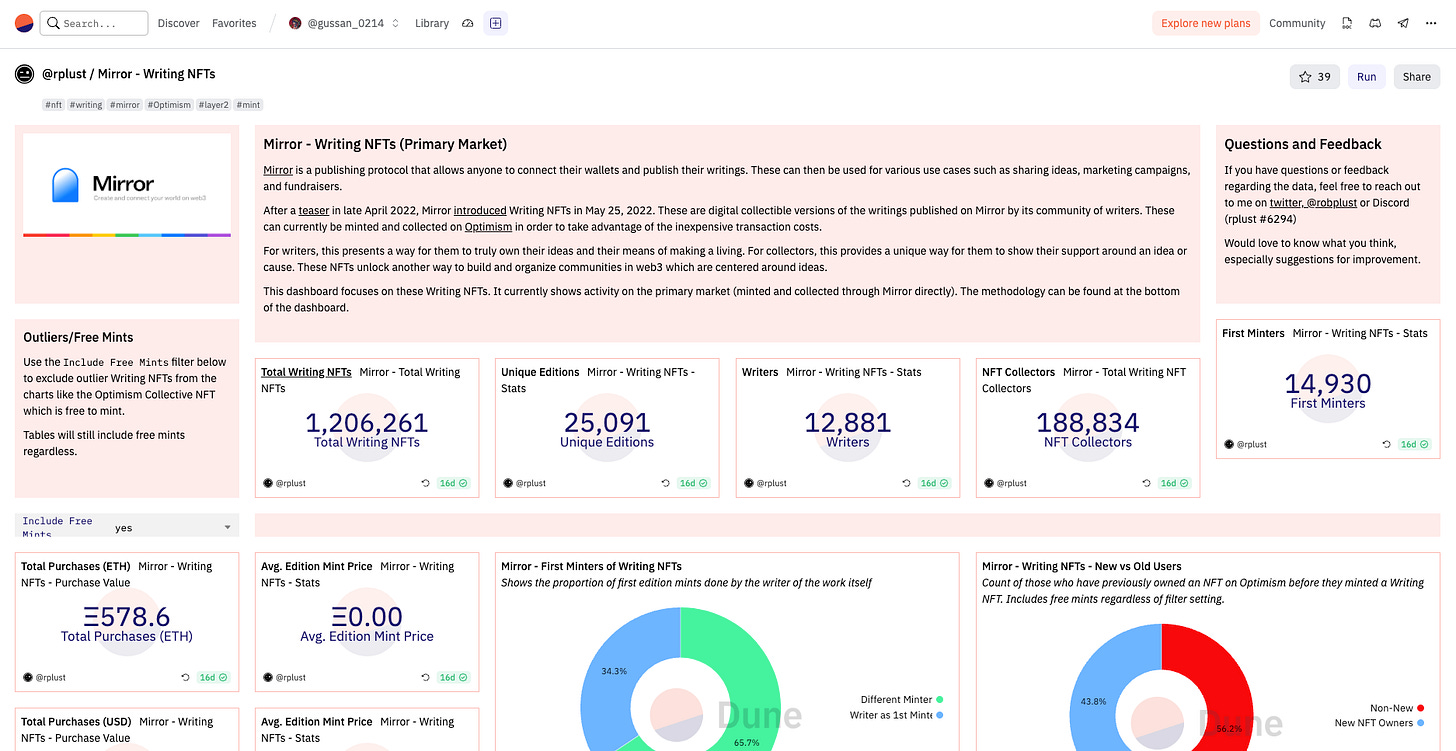Refresh the Total Purchases (ETH) card
Image resolution: width=1456 pixels, height=751 pixels.
tap(185, 677)
